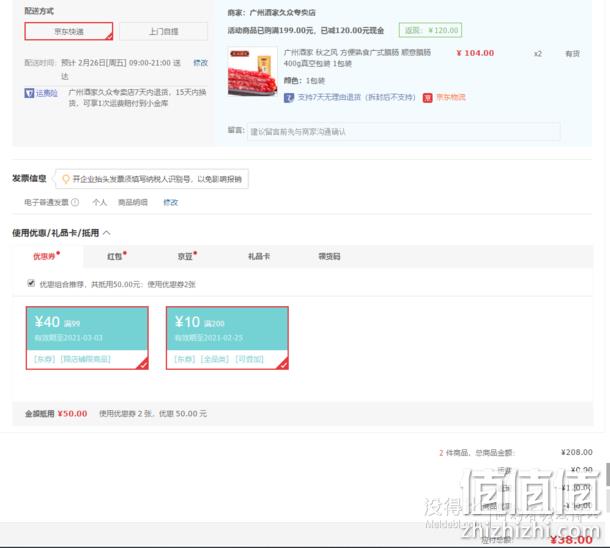
Task: Click the price ¥104.00
Action: point(475,53)
